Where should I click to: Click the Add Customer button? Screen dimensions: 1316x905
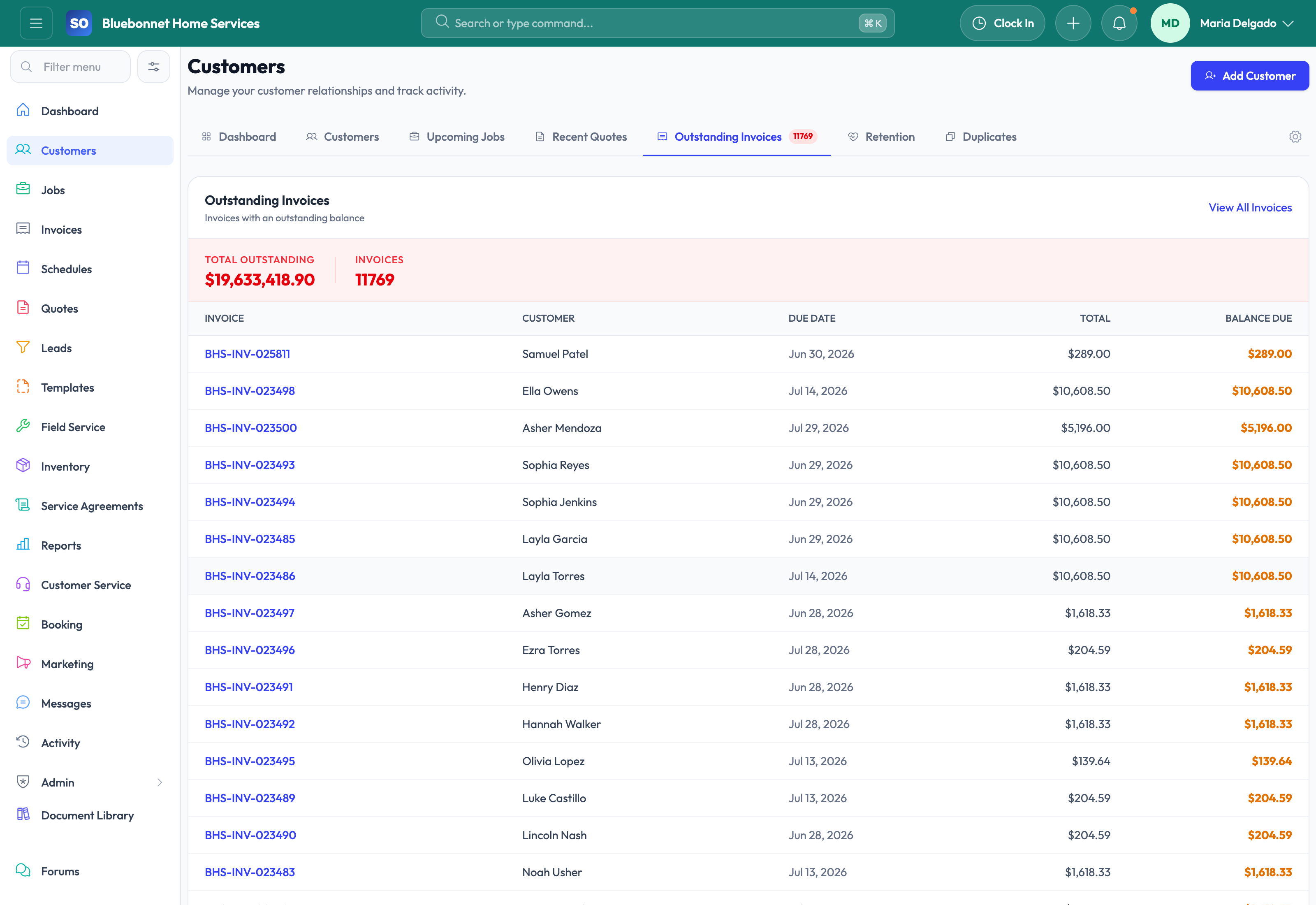(1250, 75)
